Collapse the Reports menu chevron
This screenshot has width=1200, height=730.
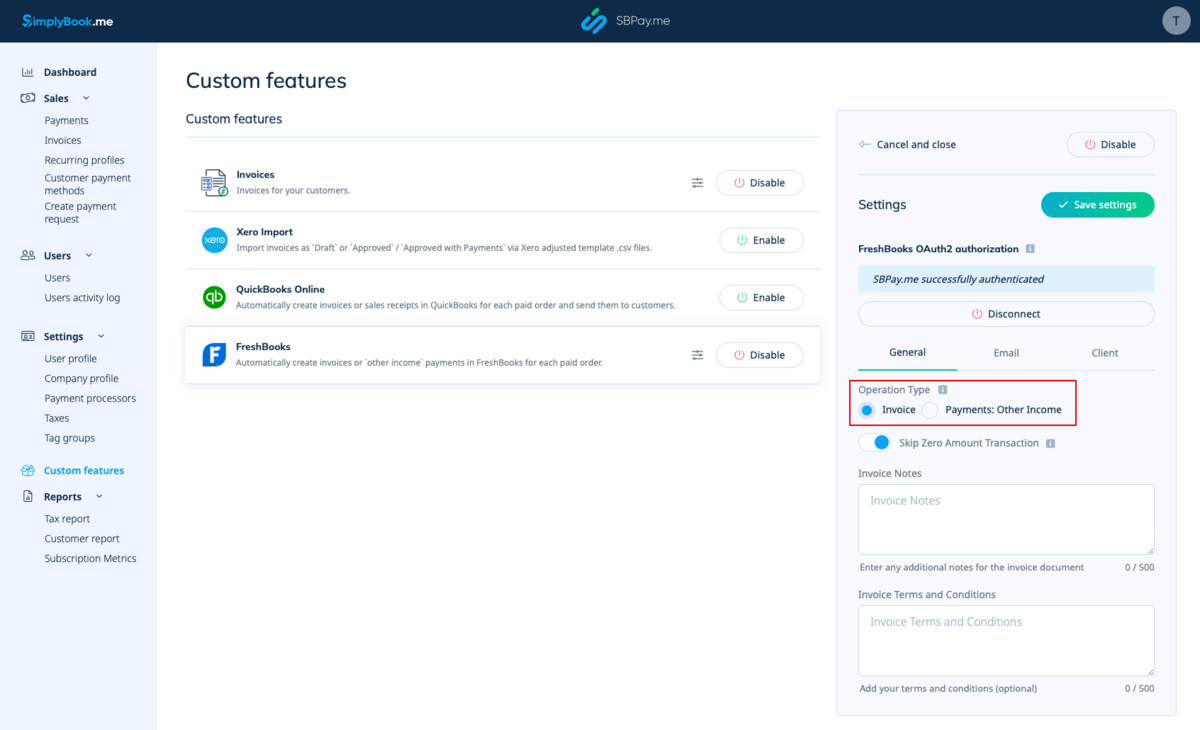pos(99,497)
